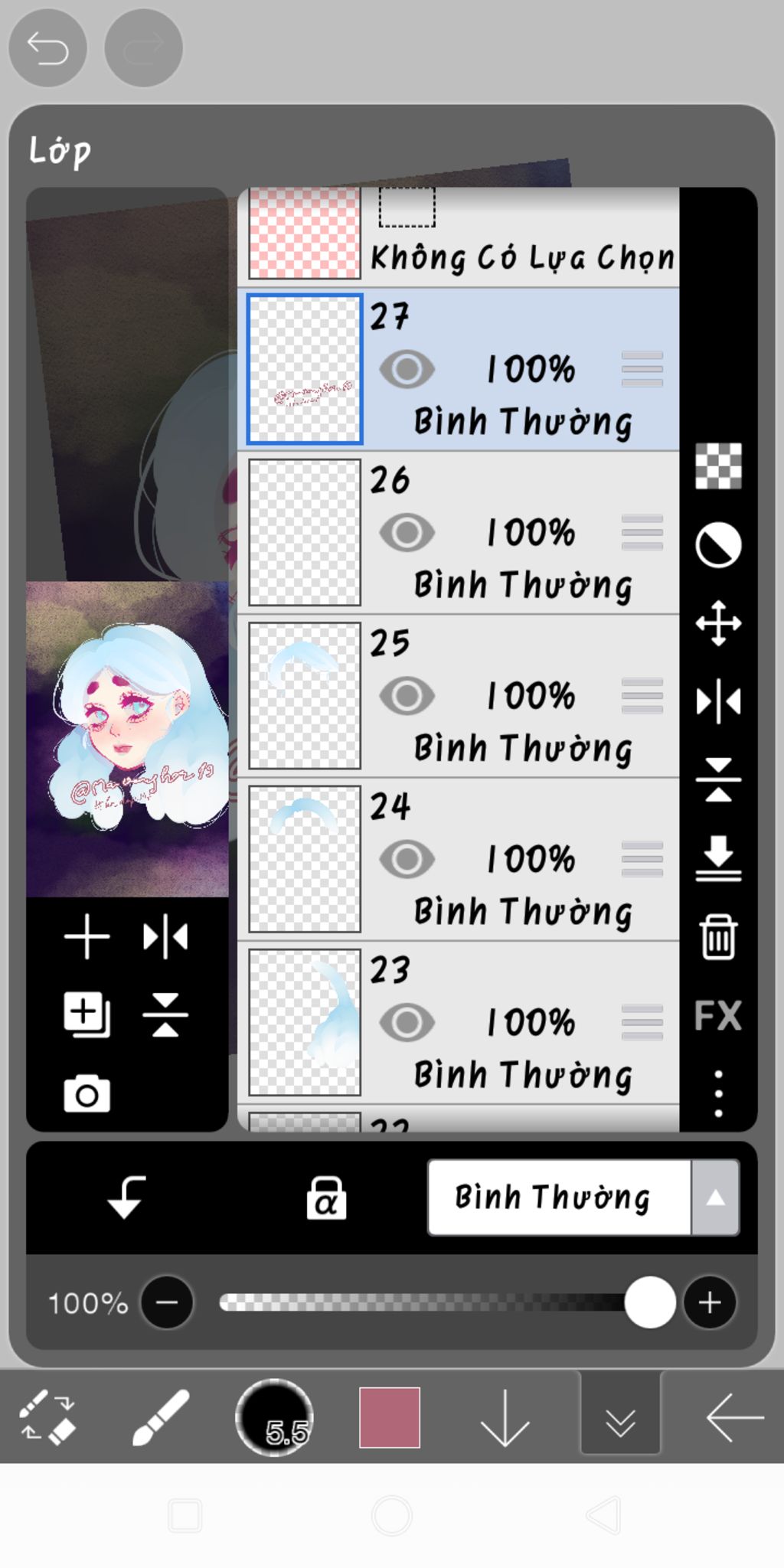
Task: Click the undo arrow button
Action: pyautogui.click(x=47, y=48)
